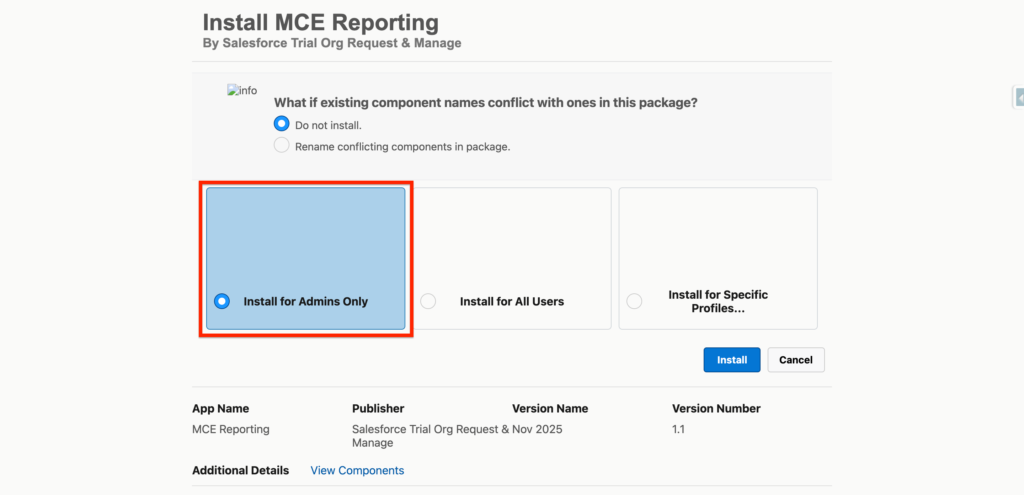This screenshot has height=495, width=1024.
Task: Select the Install for Admins Only radio
Action: click(222, 301)
